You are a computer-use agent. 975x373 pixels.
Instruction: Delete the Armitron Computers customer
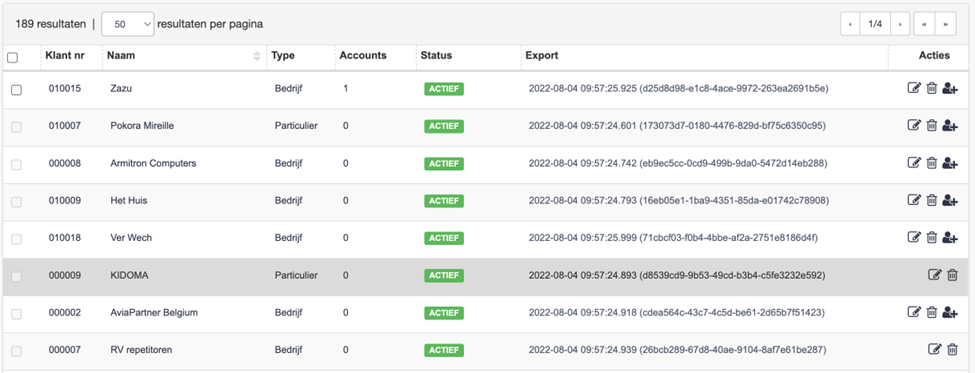pos(931,163)
